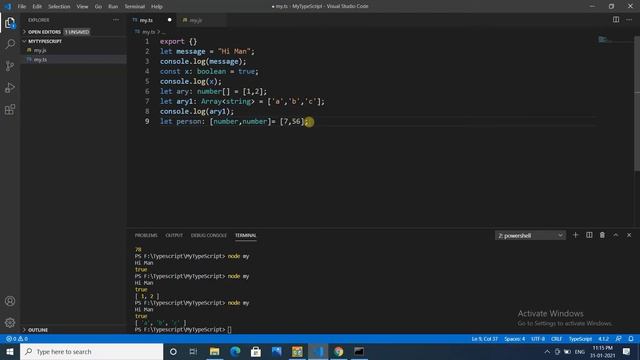Open the Run and Debug view
The height and width of the screenshot is (360, 640).
[10, 88]
